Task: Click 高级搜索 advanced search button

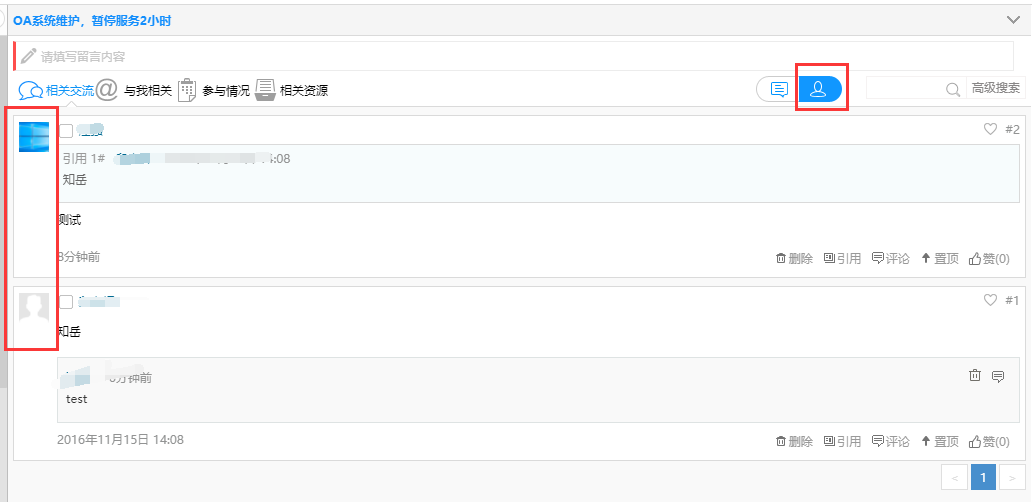Action: [x=996, y=88]
